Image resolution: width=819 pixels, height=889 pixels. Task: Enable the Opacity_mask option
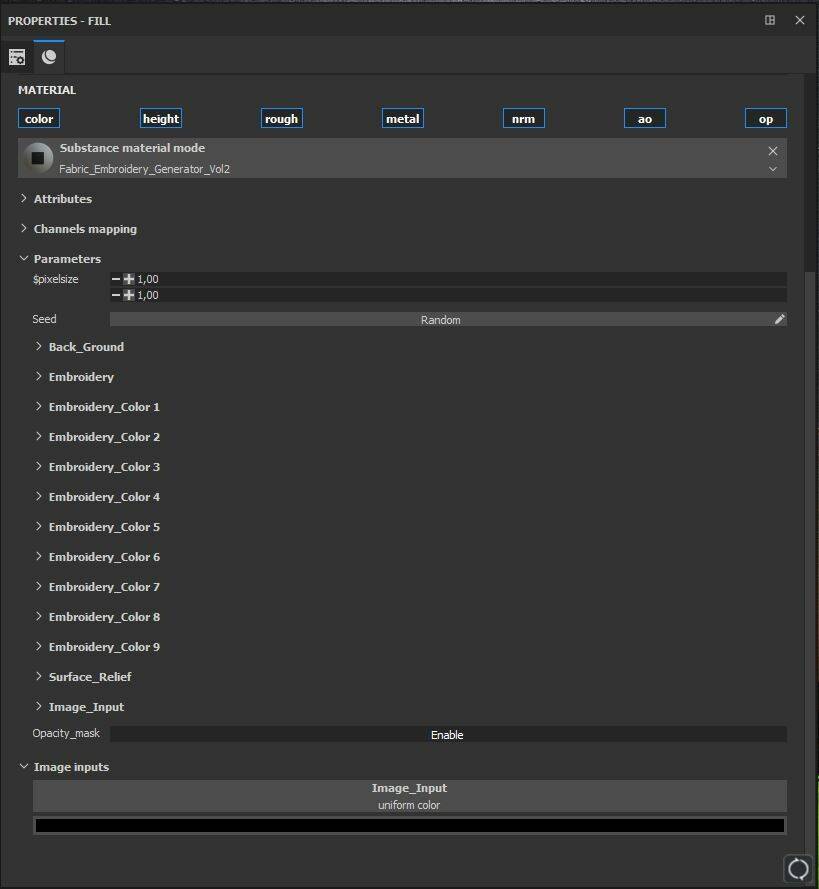click(448, 734)
